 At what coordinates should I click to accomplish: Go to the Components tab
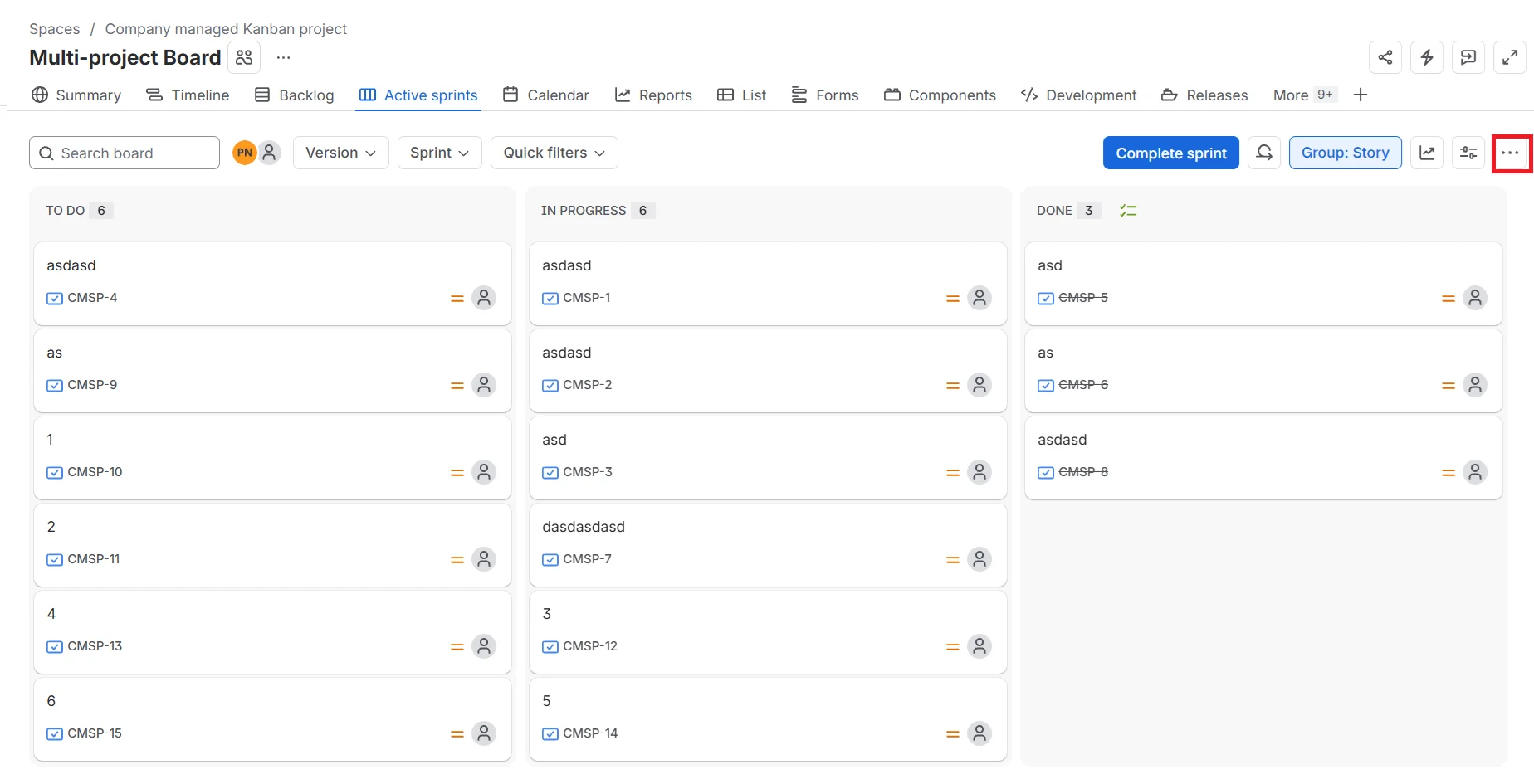[940, 95]
